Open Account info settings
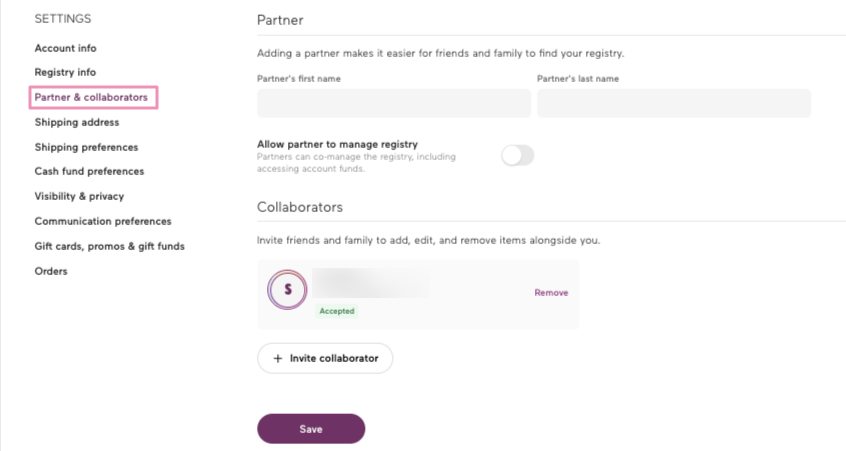 pos(66,48)
